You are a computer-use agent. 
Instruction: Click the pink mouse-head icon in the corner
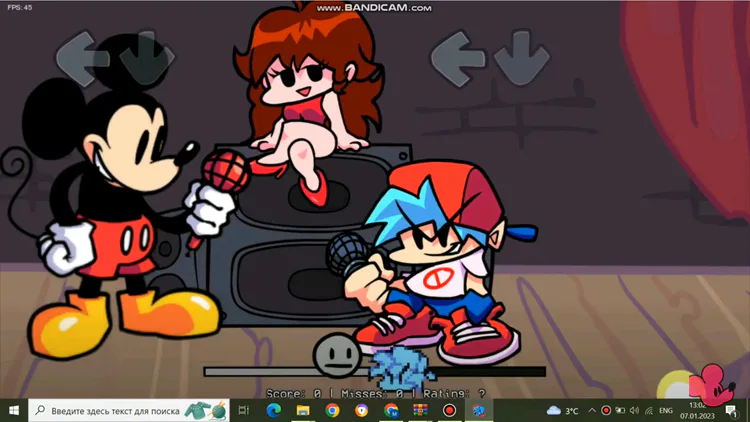(x=712, y=384)
